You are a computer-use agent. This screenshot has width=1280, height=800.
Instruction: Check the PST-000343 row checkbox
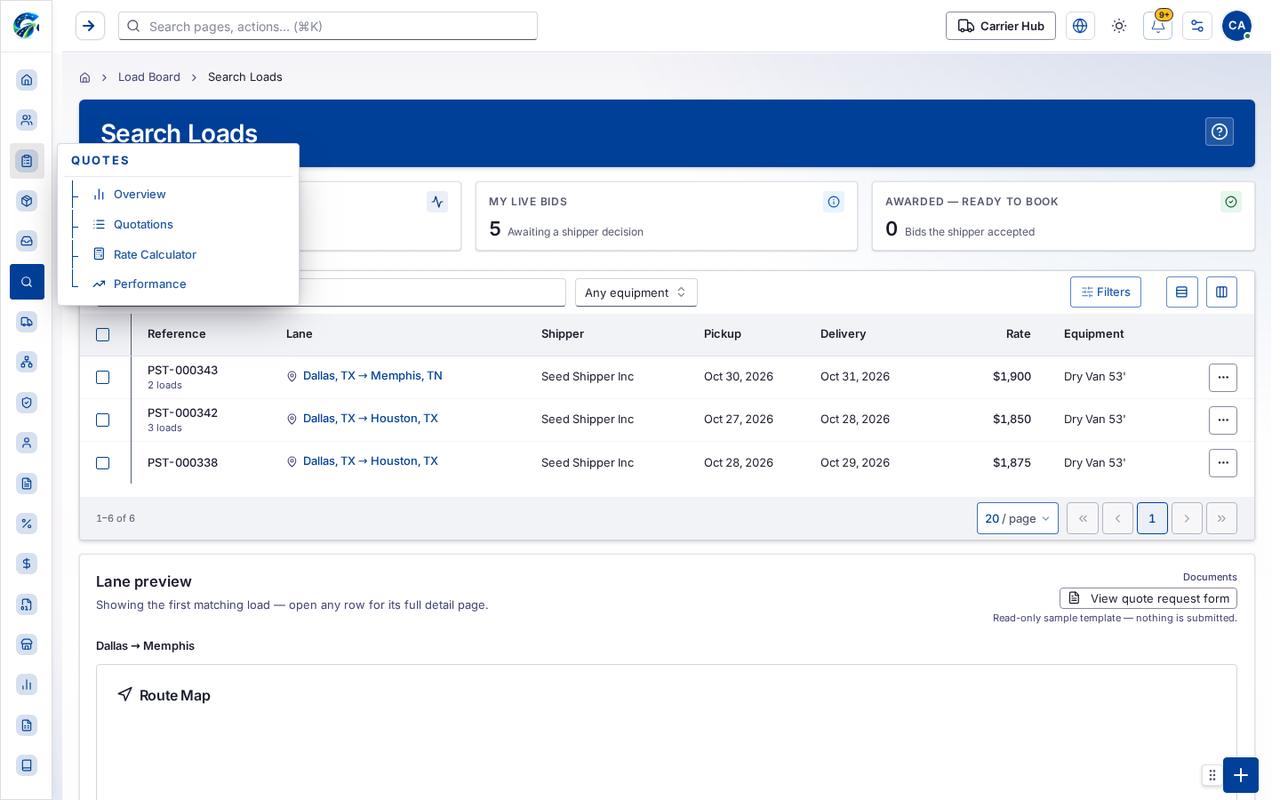pos(103,377)
